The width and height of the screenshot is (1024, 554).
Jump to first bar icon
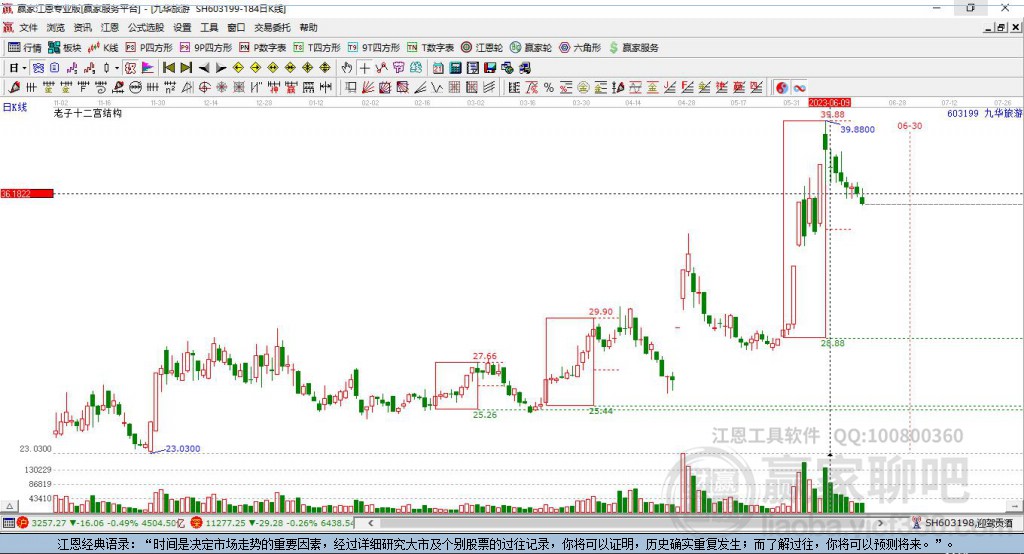[x=169, y=68]
